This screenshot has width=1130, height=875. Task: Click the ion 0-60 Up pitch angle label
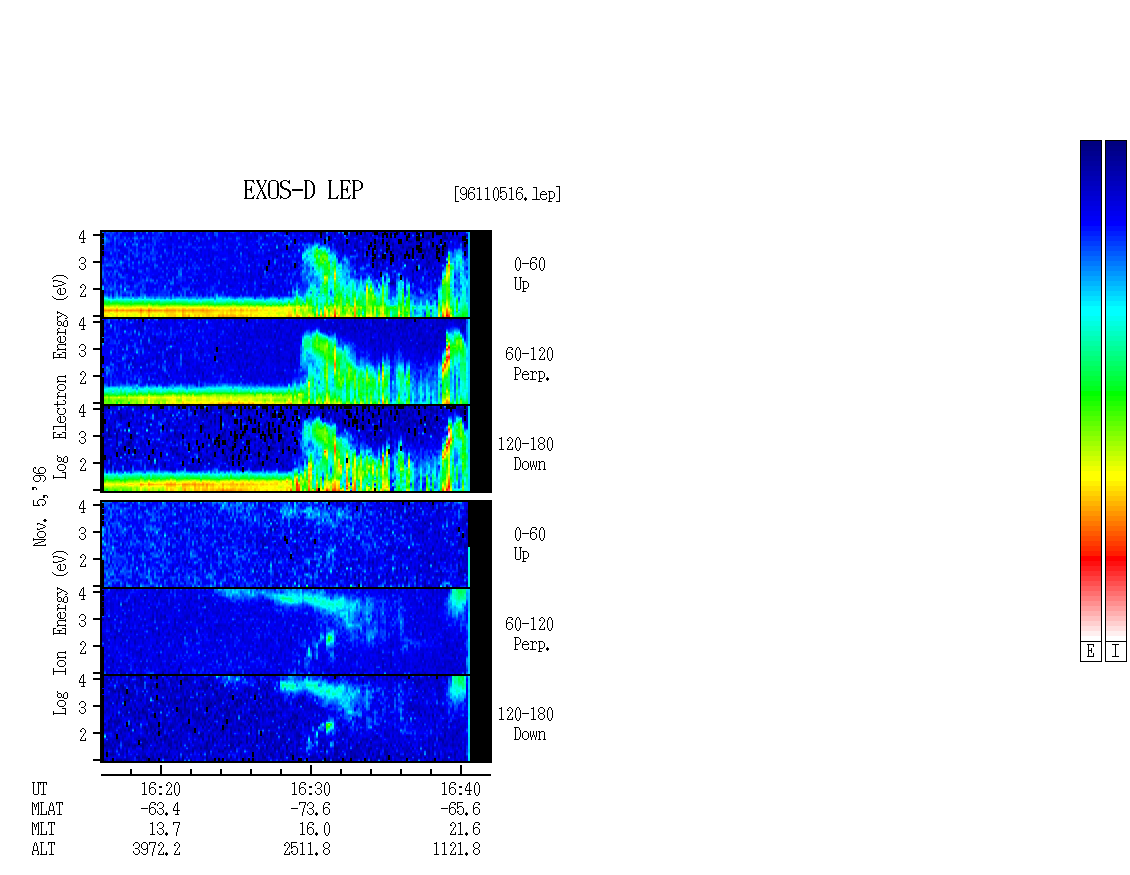(529, 544)
